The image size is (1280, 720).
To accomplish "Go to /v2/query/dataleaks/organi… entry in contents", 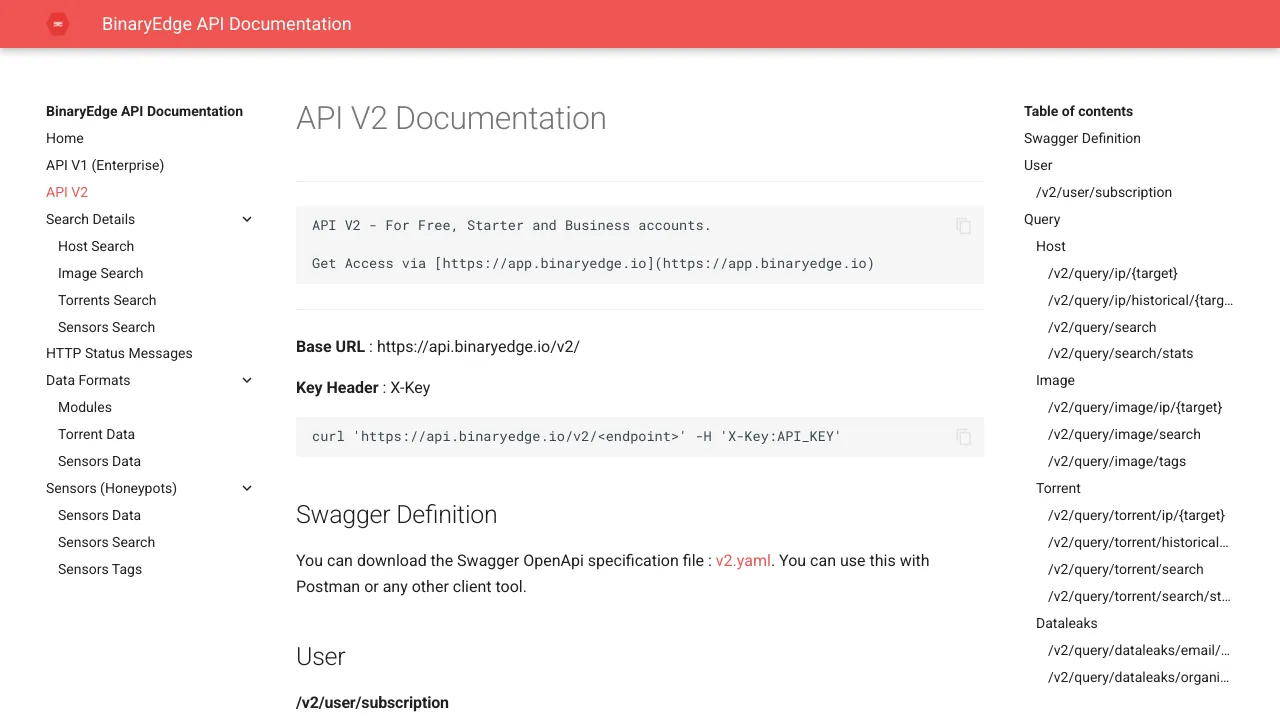I will [x=1139, y=677].
